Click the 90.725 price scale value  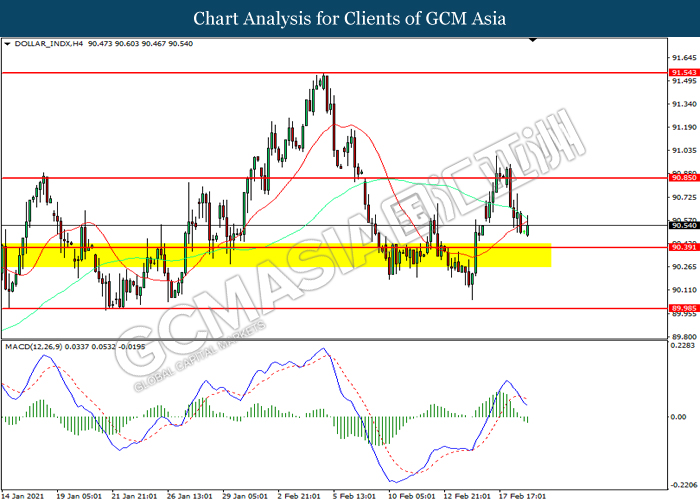tap(684, 197)
